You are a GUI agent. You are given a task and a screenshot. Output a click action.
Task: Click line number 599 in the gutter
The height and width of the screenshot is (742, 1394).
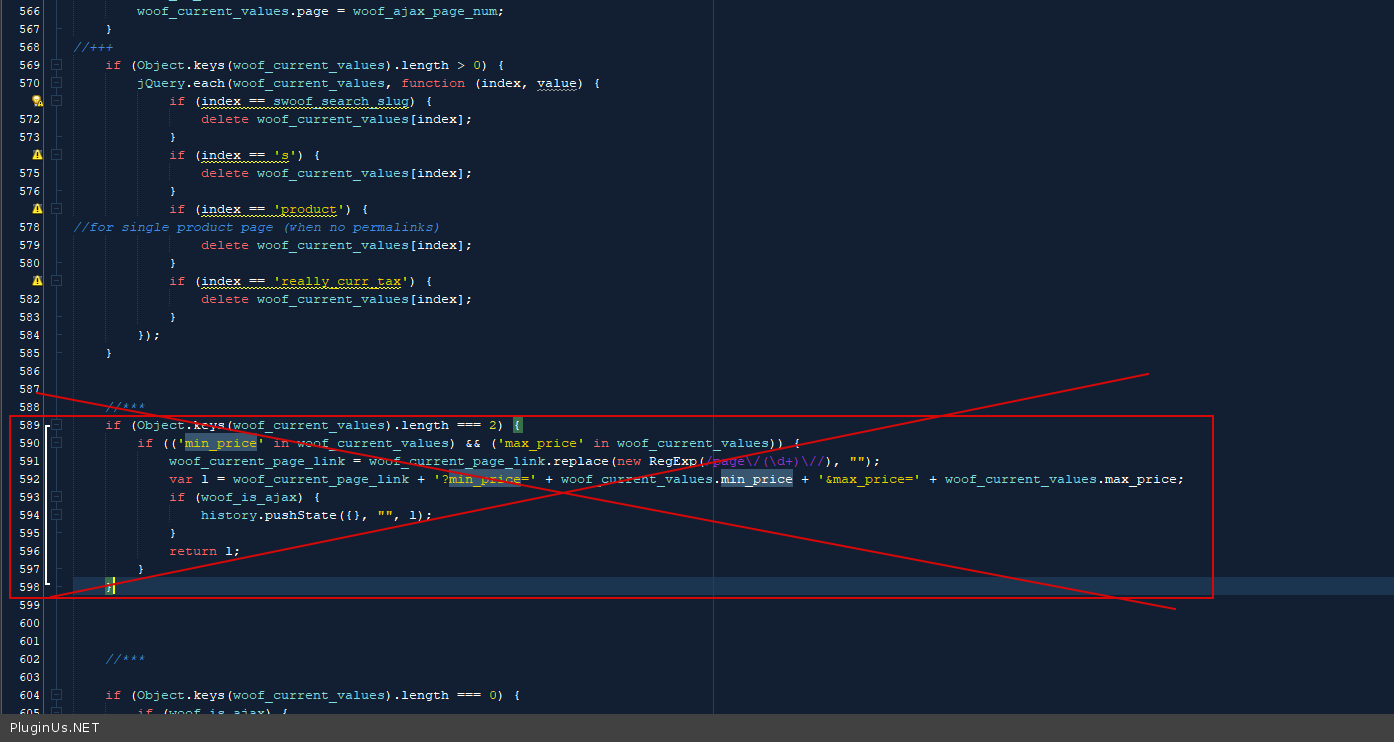tap(29, 605)
